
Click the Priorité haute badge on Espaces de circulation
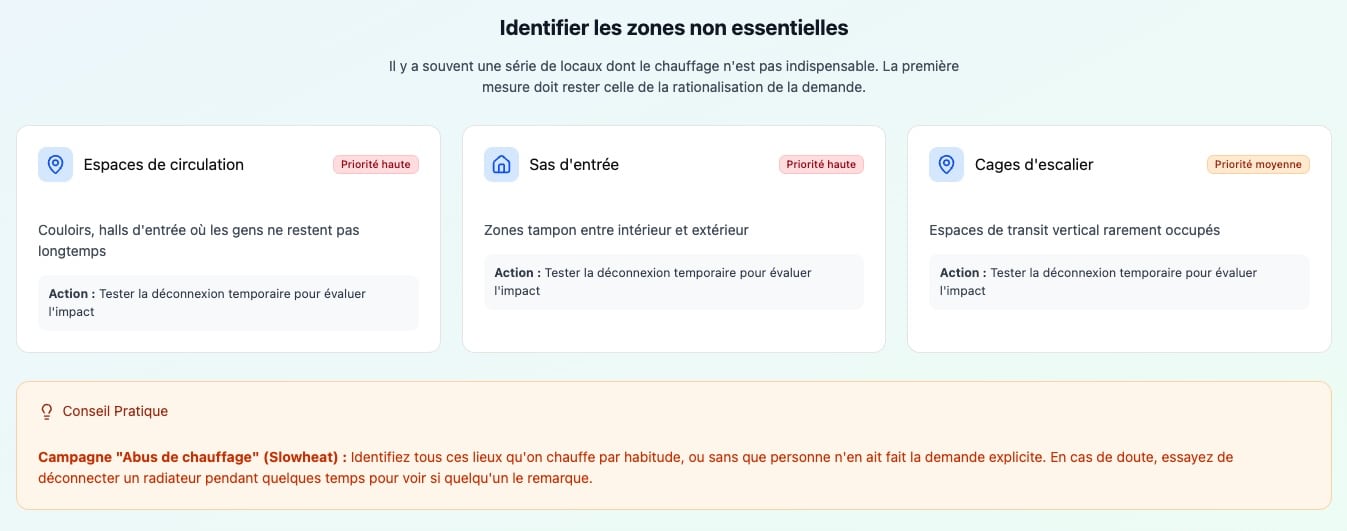tap(376, 165)
